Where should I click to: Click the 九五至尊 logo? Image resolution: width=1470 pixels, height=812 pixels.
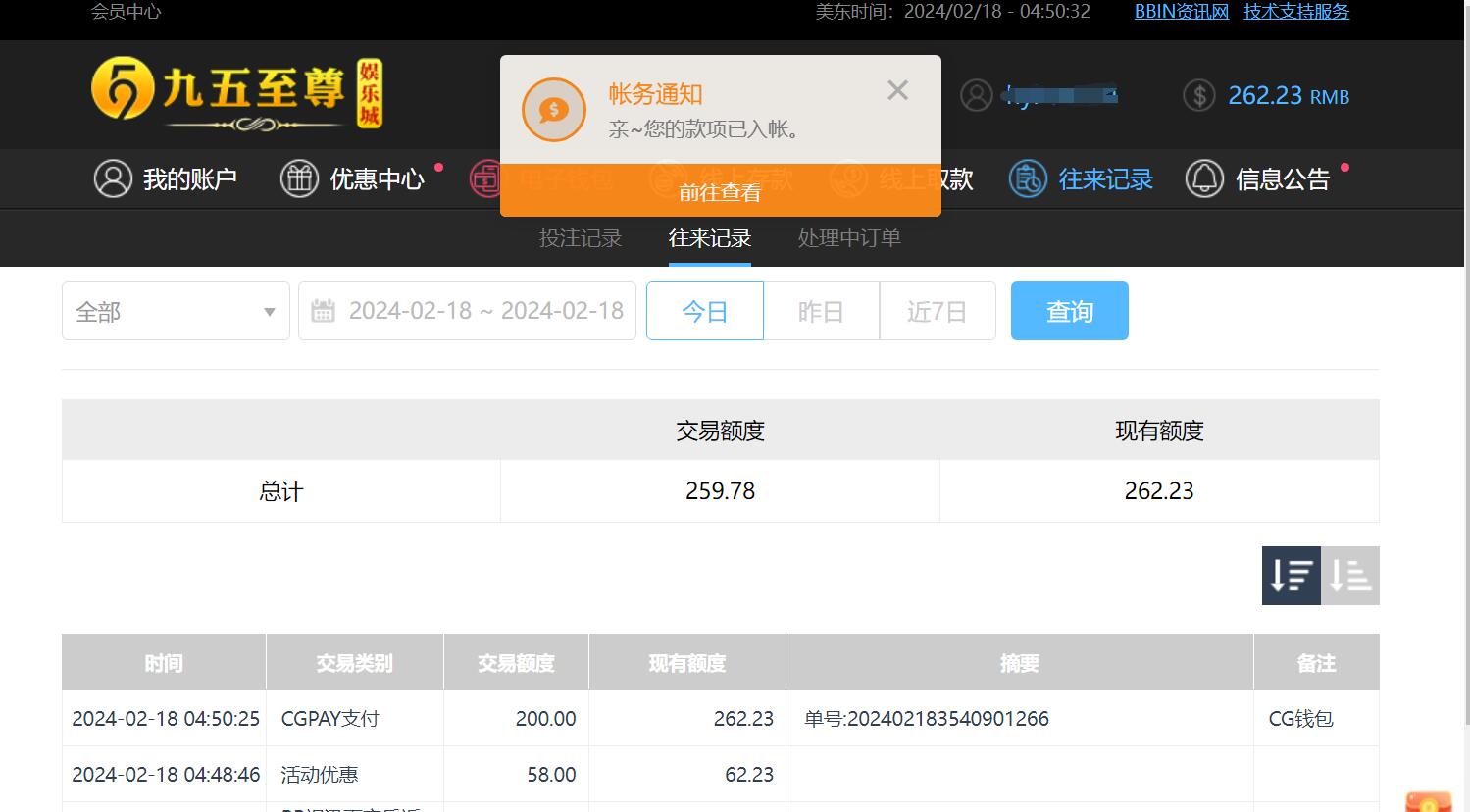(x=236, y=94)
